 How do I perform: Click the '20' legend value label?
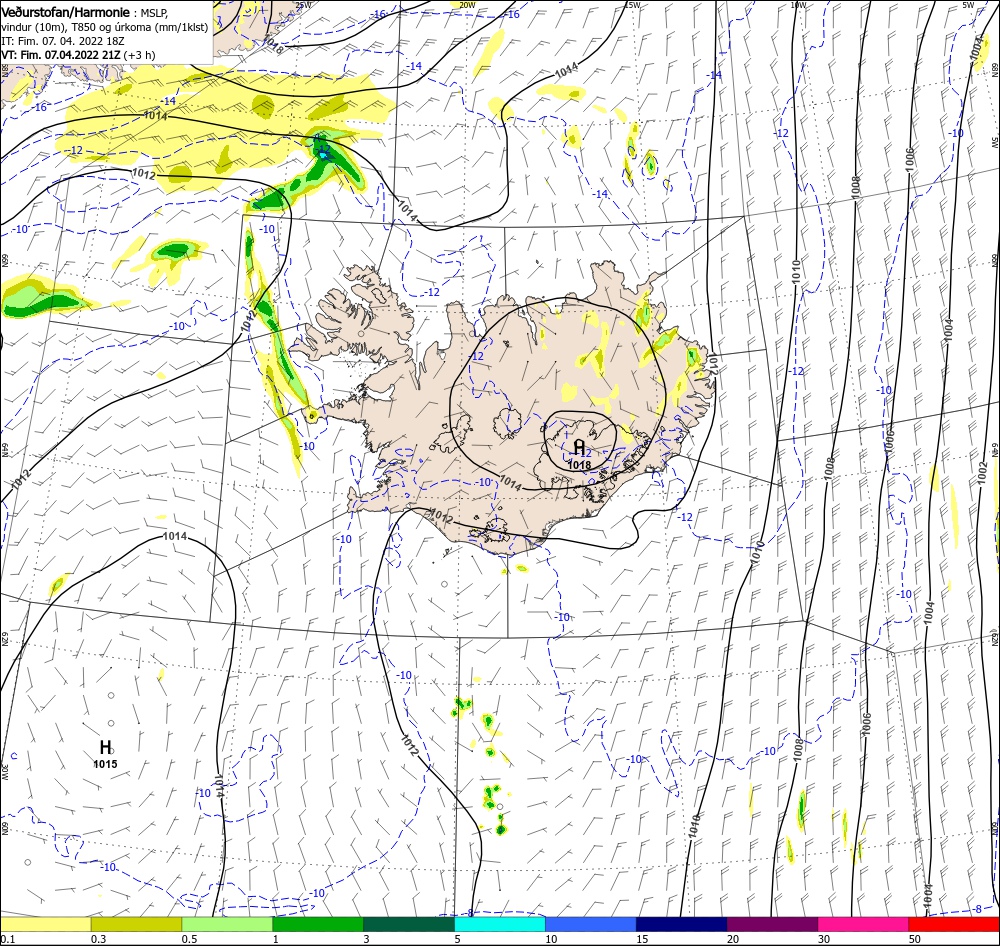733,939
